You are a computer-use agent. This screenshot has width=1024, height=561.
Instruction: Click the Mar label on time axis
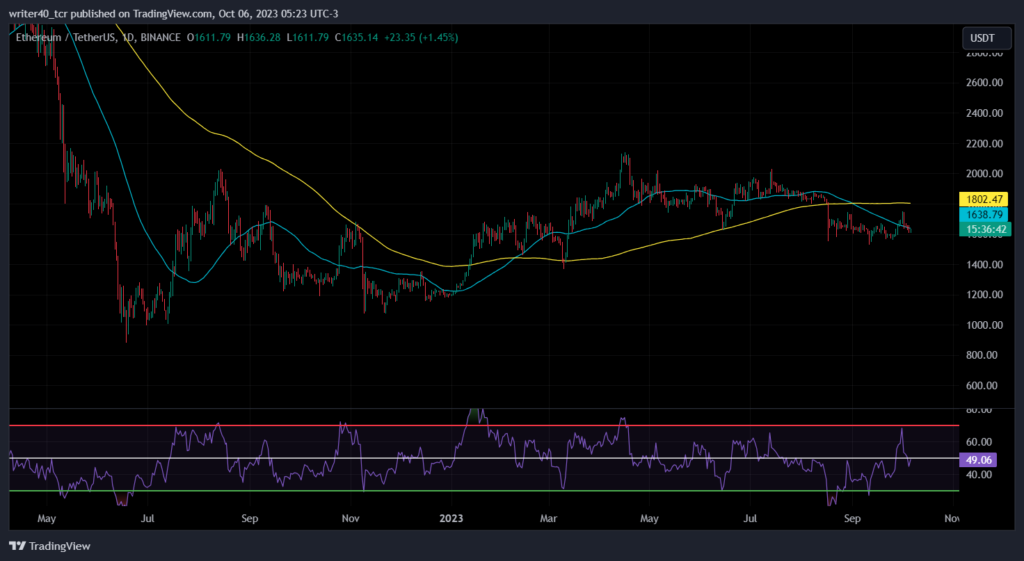tap(549, 519)
